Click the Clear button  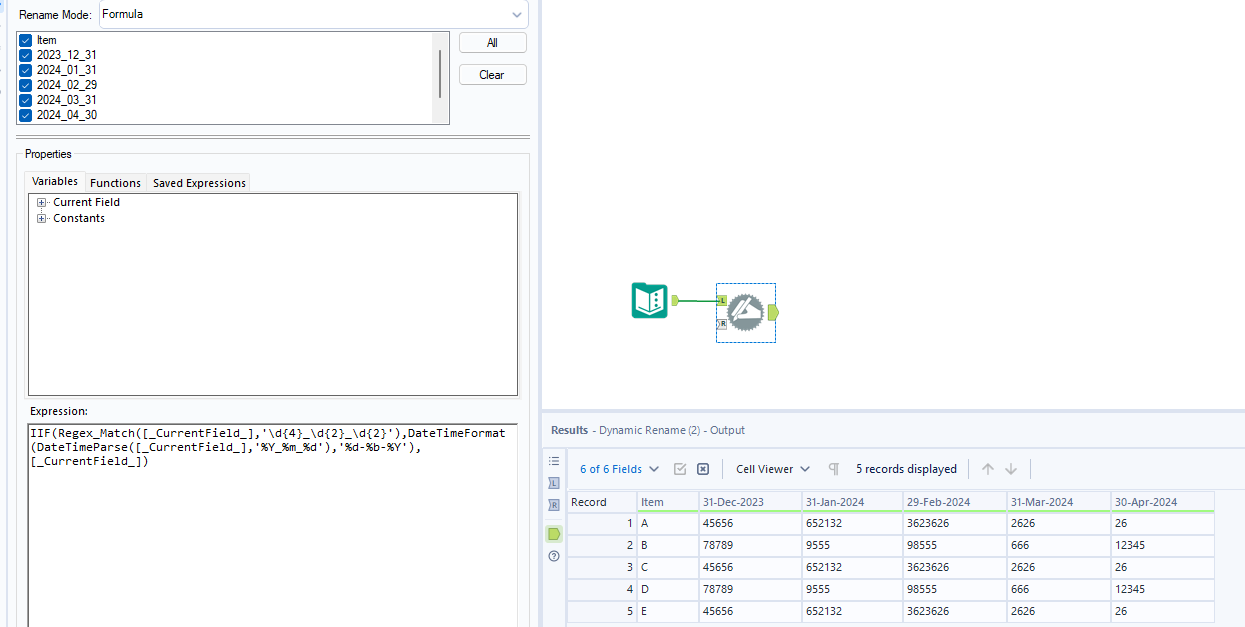[492, 74]
